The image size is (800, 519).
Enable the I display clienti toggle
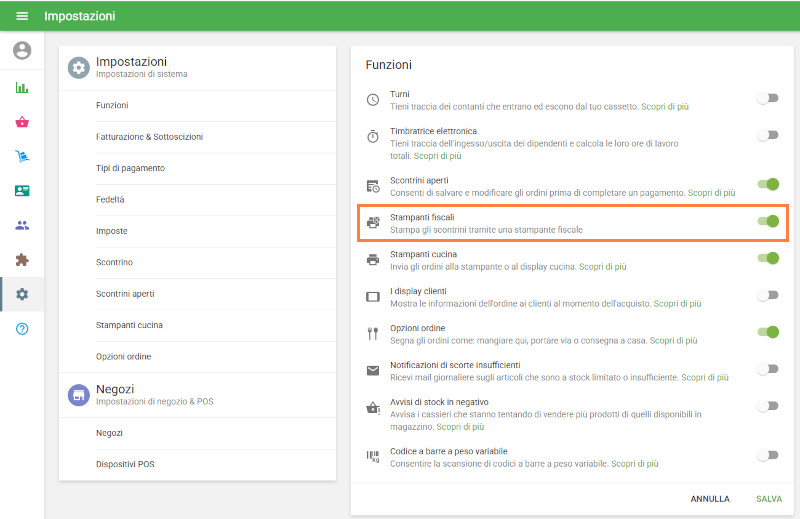click(767, 295)
